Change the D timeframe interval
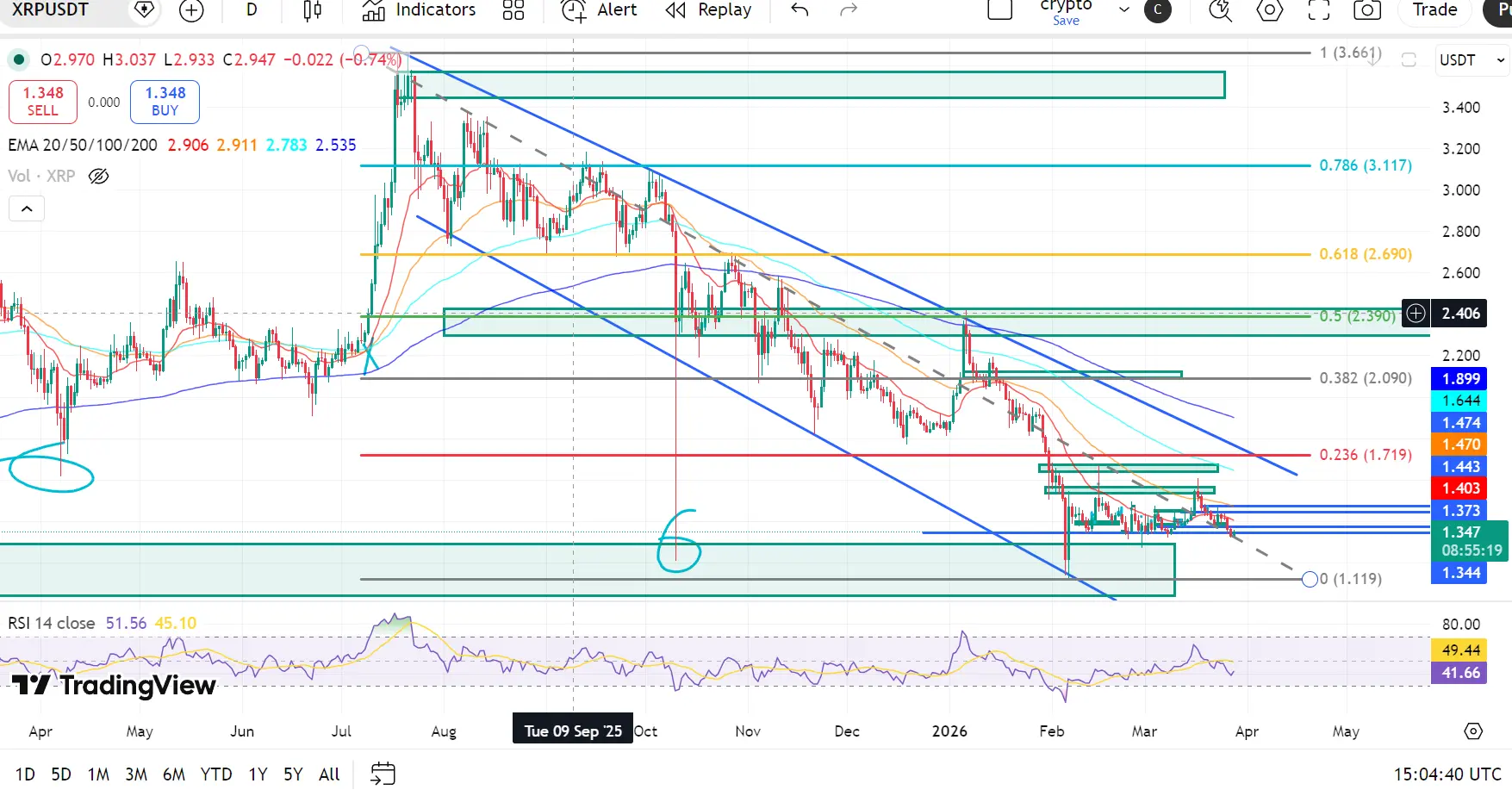The height and width of the screenshot is (796, 1512). [252, 9]
